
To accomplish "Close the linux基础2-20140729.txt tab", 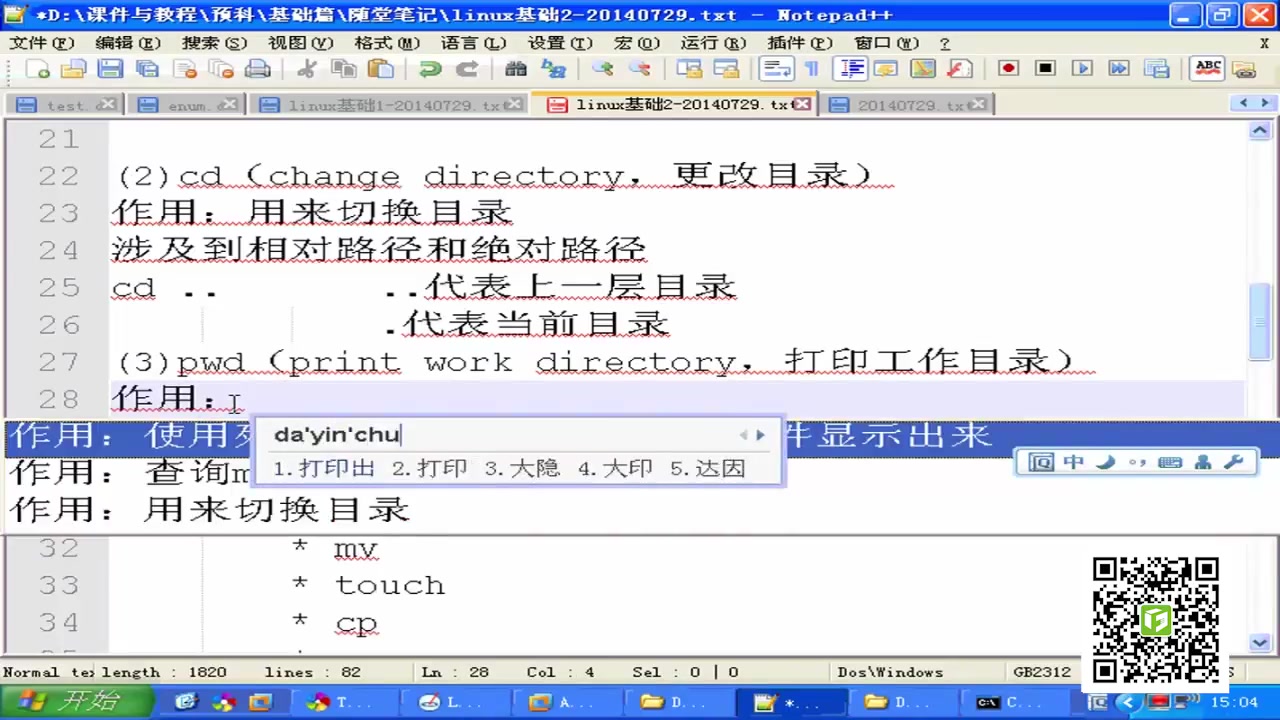I will 802,104.
